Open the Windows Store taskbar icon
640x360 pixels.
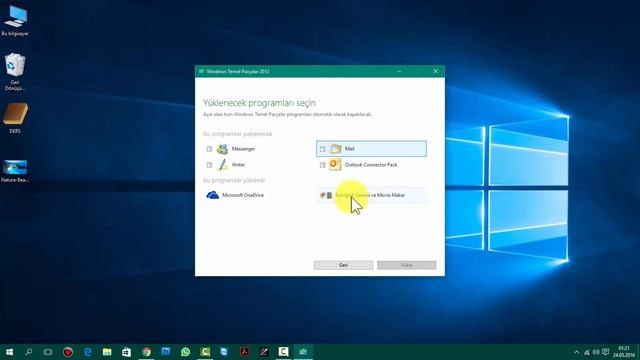pos(127,352)
